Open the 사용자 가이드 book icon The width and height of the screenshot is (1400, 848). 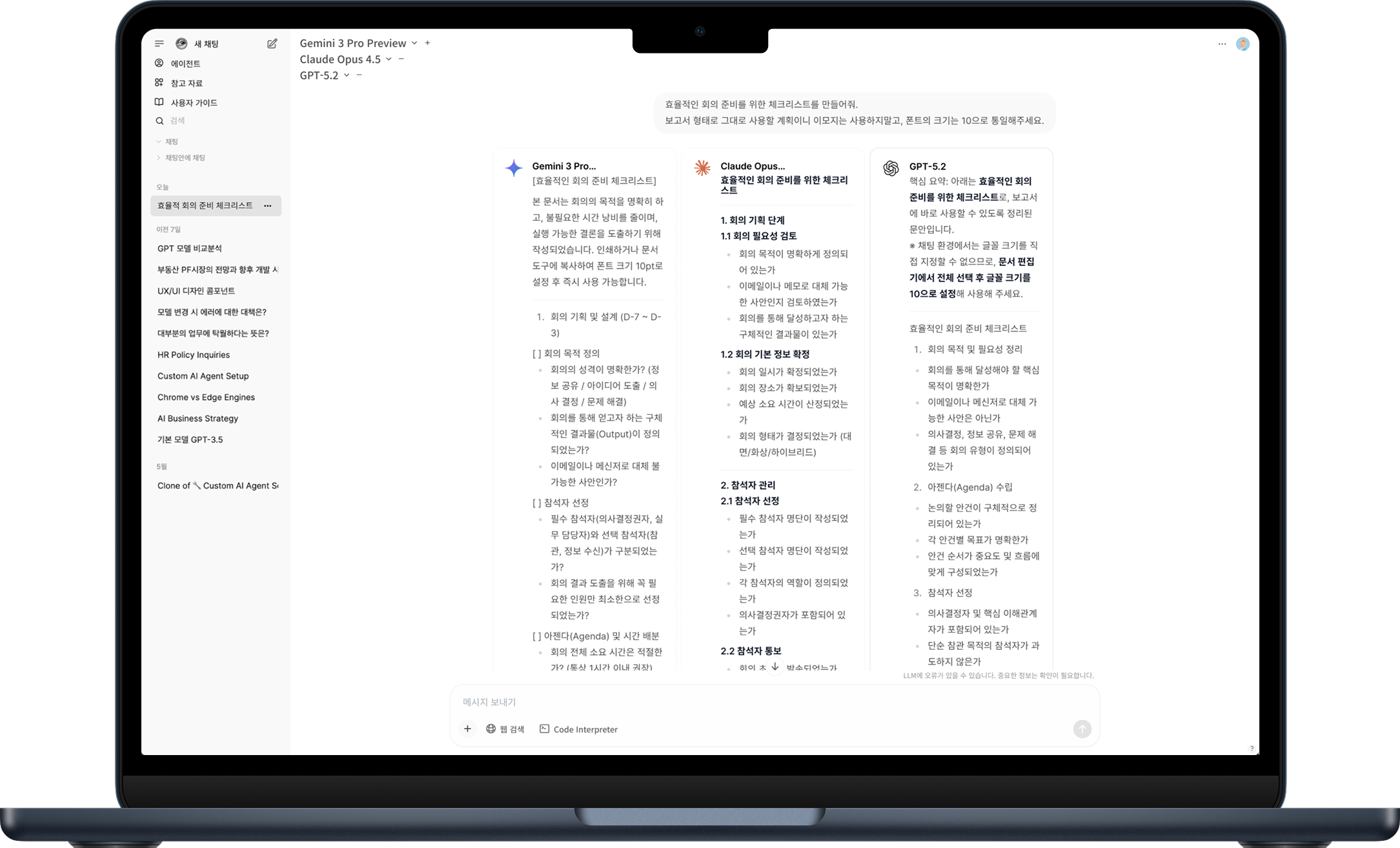coord(159,103)
